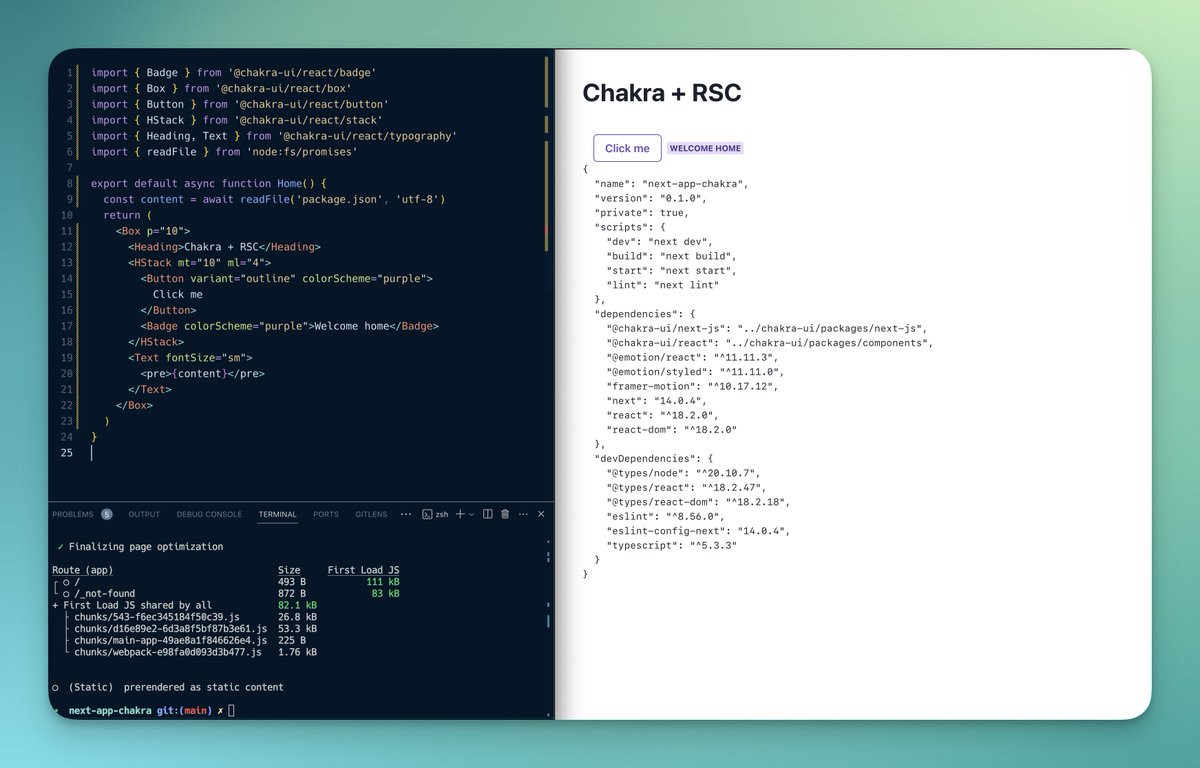Kill terminal with trash icon
This screenshot has height=768, width=1200.
coord(505,514)
